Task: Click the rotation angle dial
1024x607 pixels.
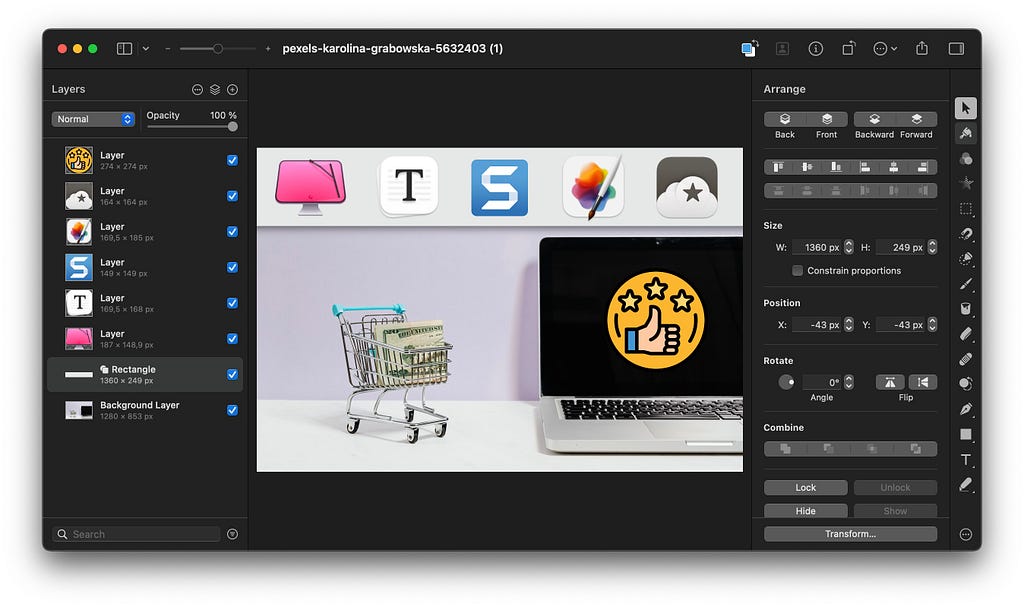Action: point(786,382)
